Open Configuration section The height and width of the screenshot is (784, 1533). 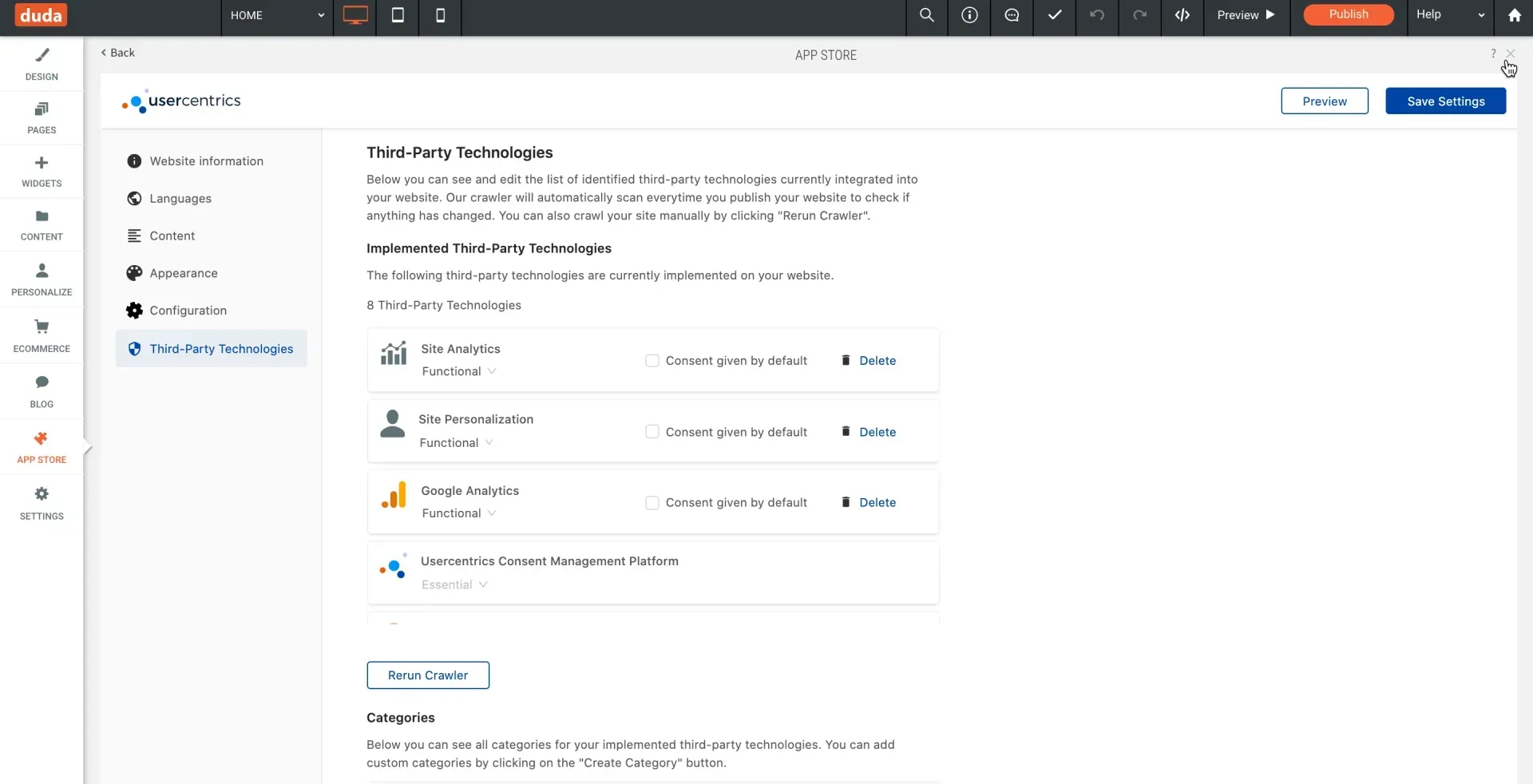[x=211, y=311]
